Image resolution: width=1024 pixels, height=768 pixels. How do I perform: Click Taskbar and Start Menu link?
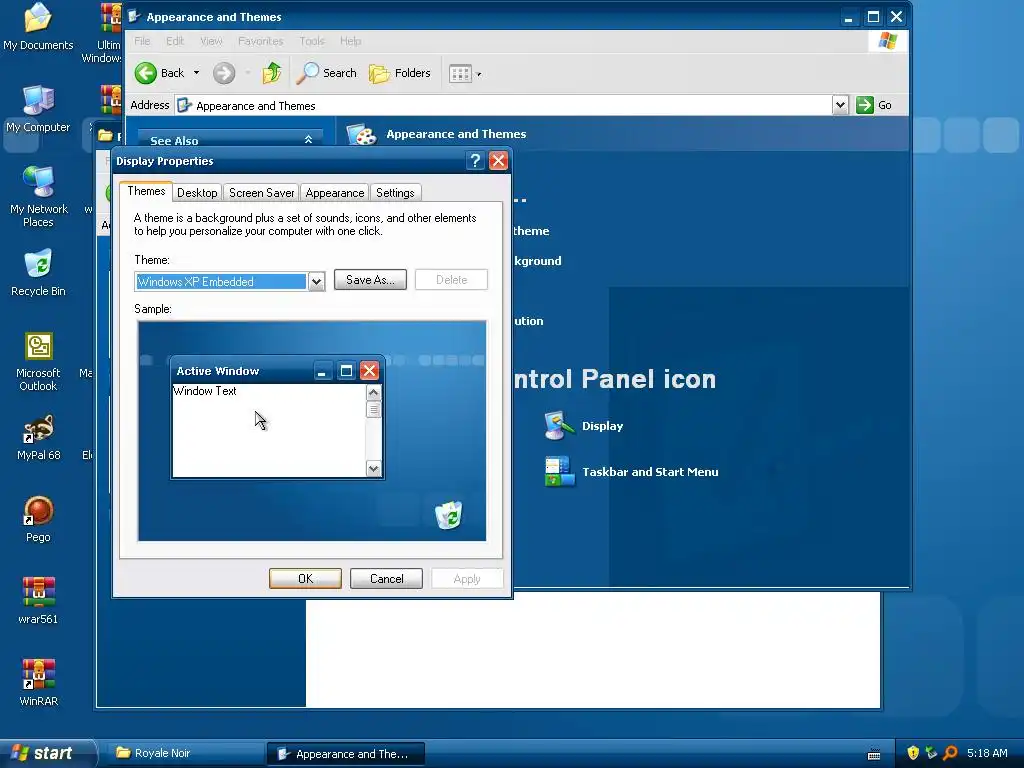tap(650, 472)
